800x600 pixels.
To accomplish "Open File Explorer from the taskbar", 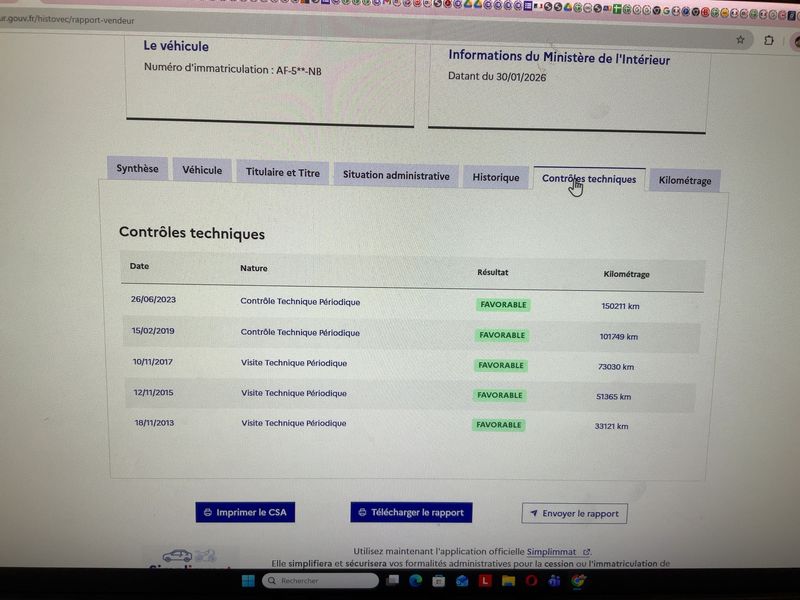I will [508, 581].
